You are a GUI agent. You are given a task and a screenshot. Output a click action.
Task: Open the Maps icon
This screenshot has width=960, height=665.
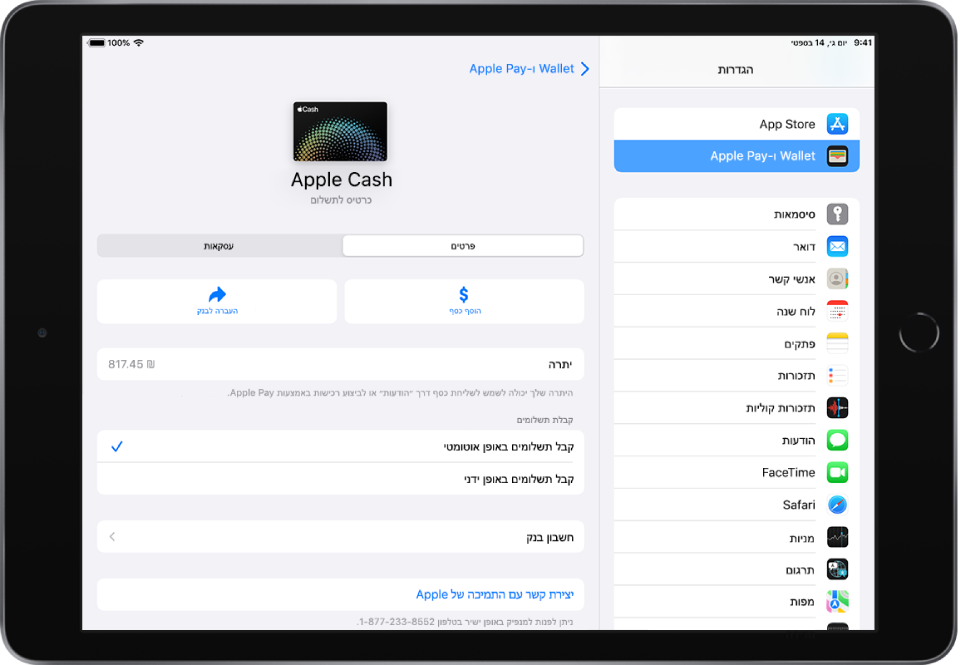[x=837, y=601]
